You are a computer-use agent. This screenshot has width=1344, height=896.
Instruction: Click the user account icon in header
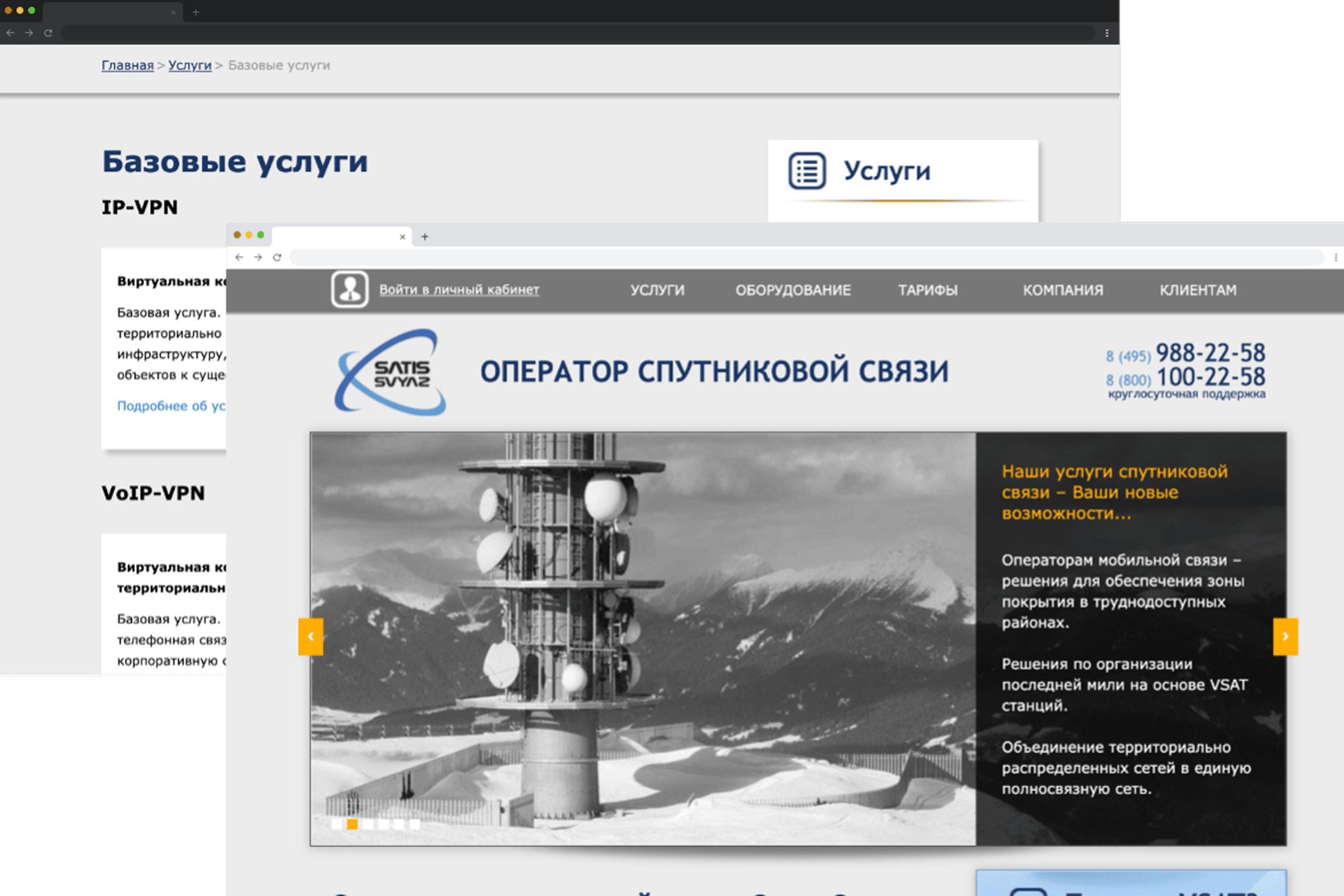[349, 290]
